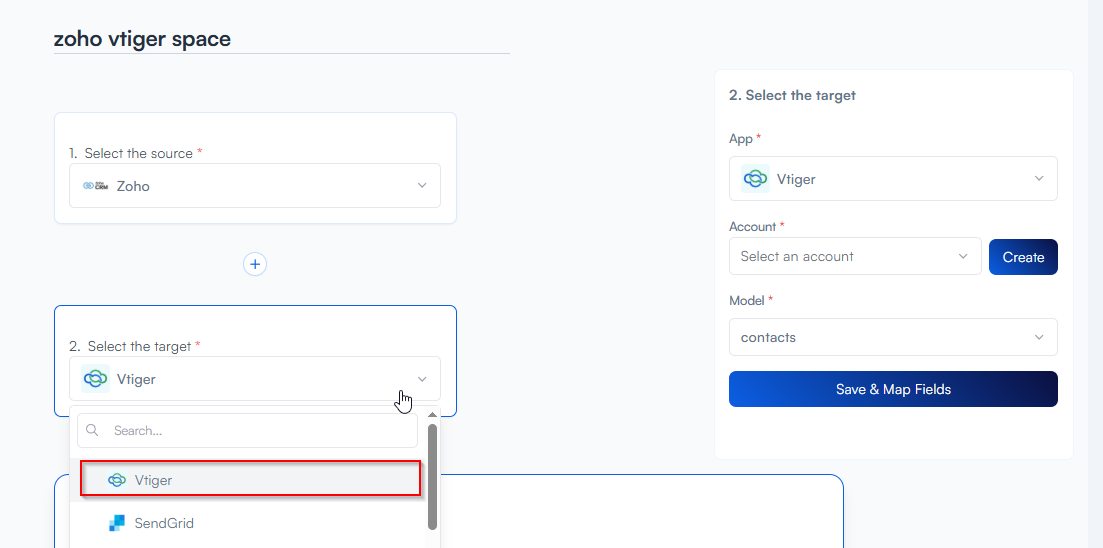Viewport: 1103px width, 548px height.
Task: Click the SendGrid logo icon in the list
Action: pyautogui.click(x=117, y=523)
